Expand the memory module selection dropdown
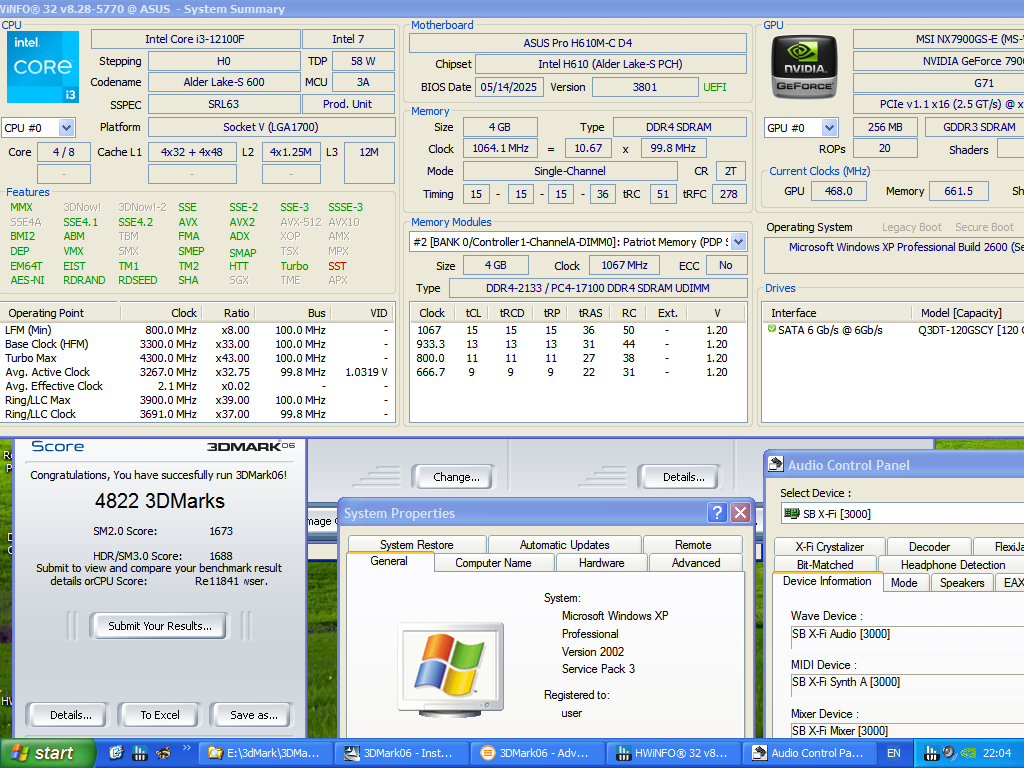 pos(738,242)
